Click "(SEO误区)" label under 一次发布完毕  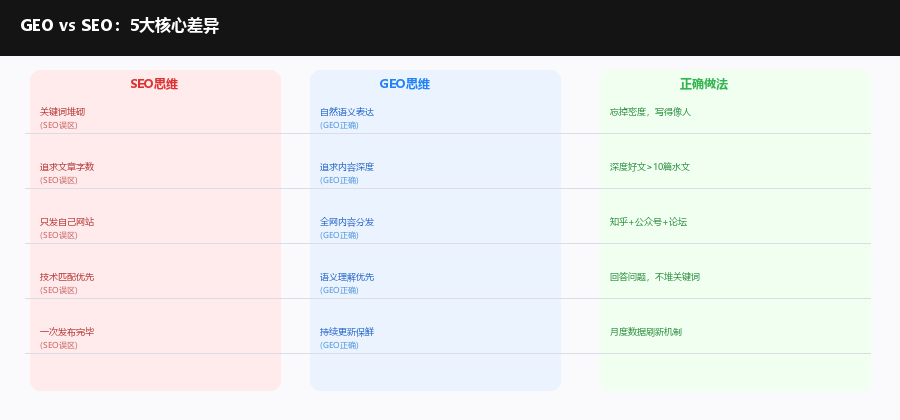pyautogui.click(x=59, y=345)
